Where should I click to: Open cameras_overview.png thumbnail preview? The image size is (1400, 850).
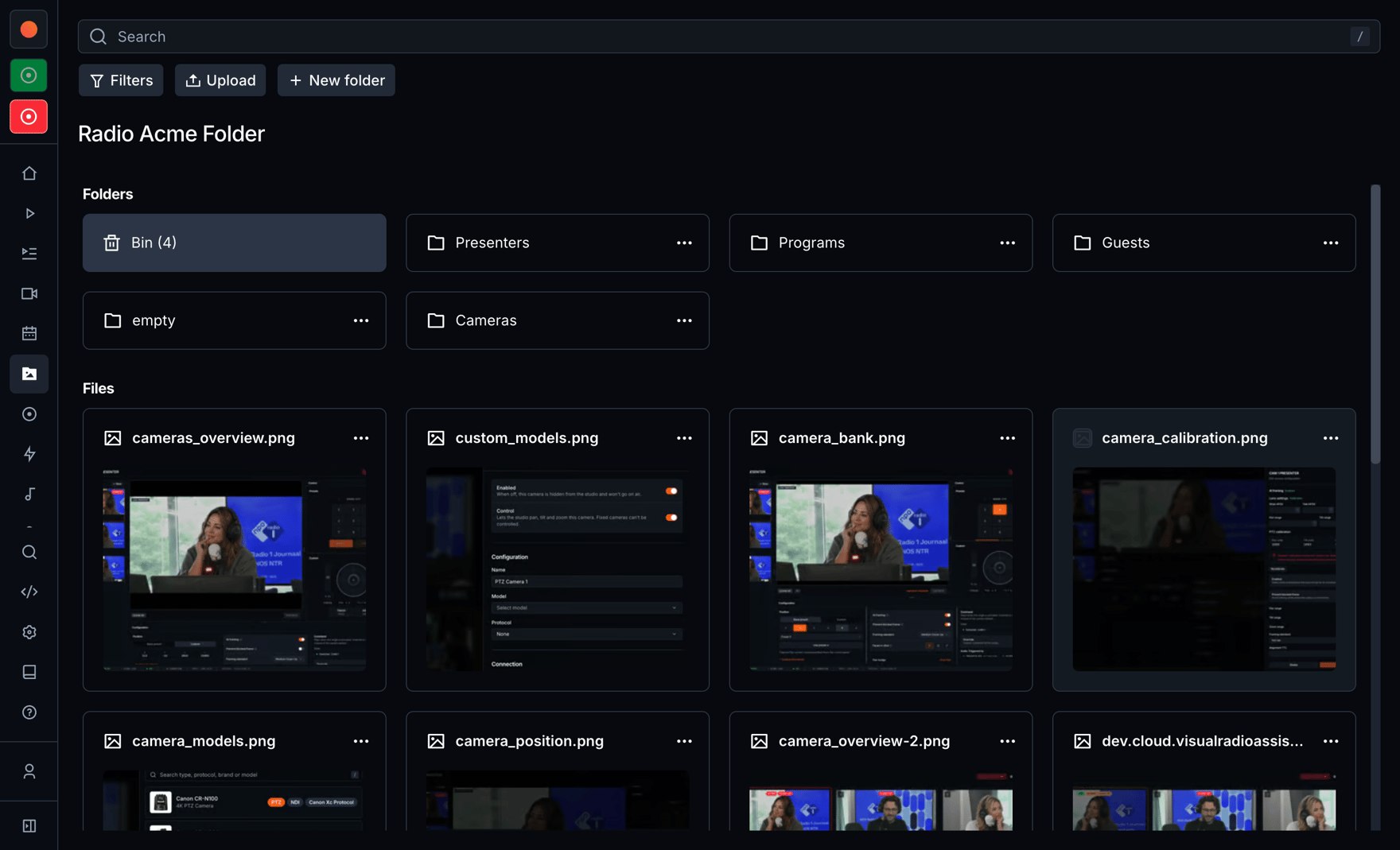click(x=235, y=569)
